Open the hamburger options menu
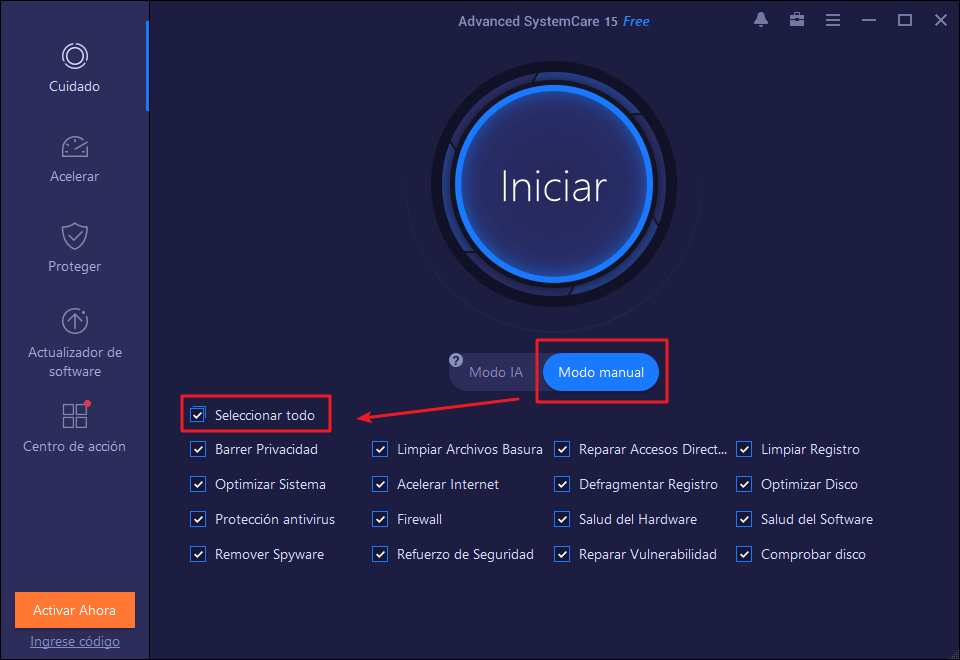 click(x=833, y=20)
